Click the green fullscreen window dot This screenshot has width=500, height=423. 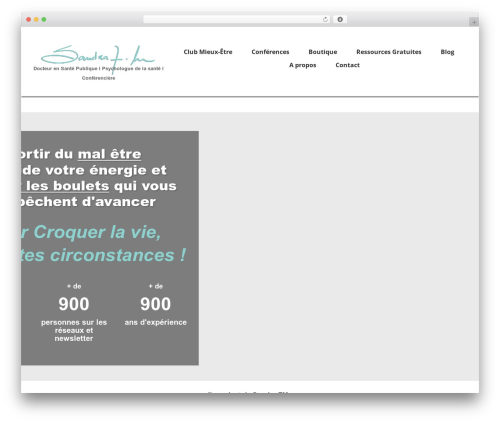44,20
